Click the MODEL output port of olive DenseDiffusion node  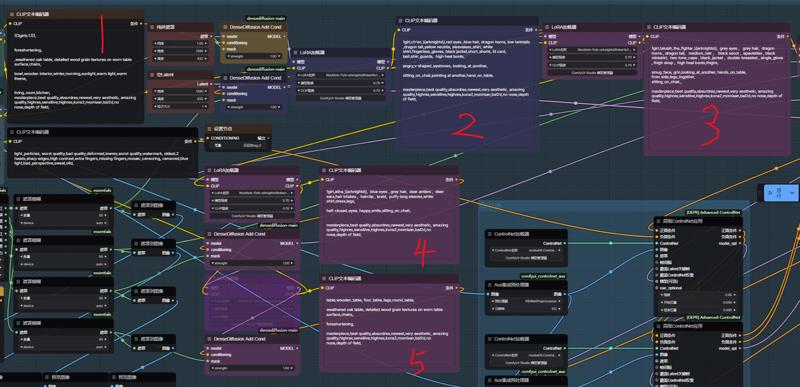(x=284, y=37)
